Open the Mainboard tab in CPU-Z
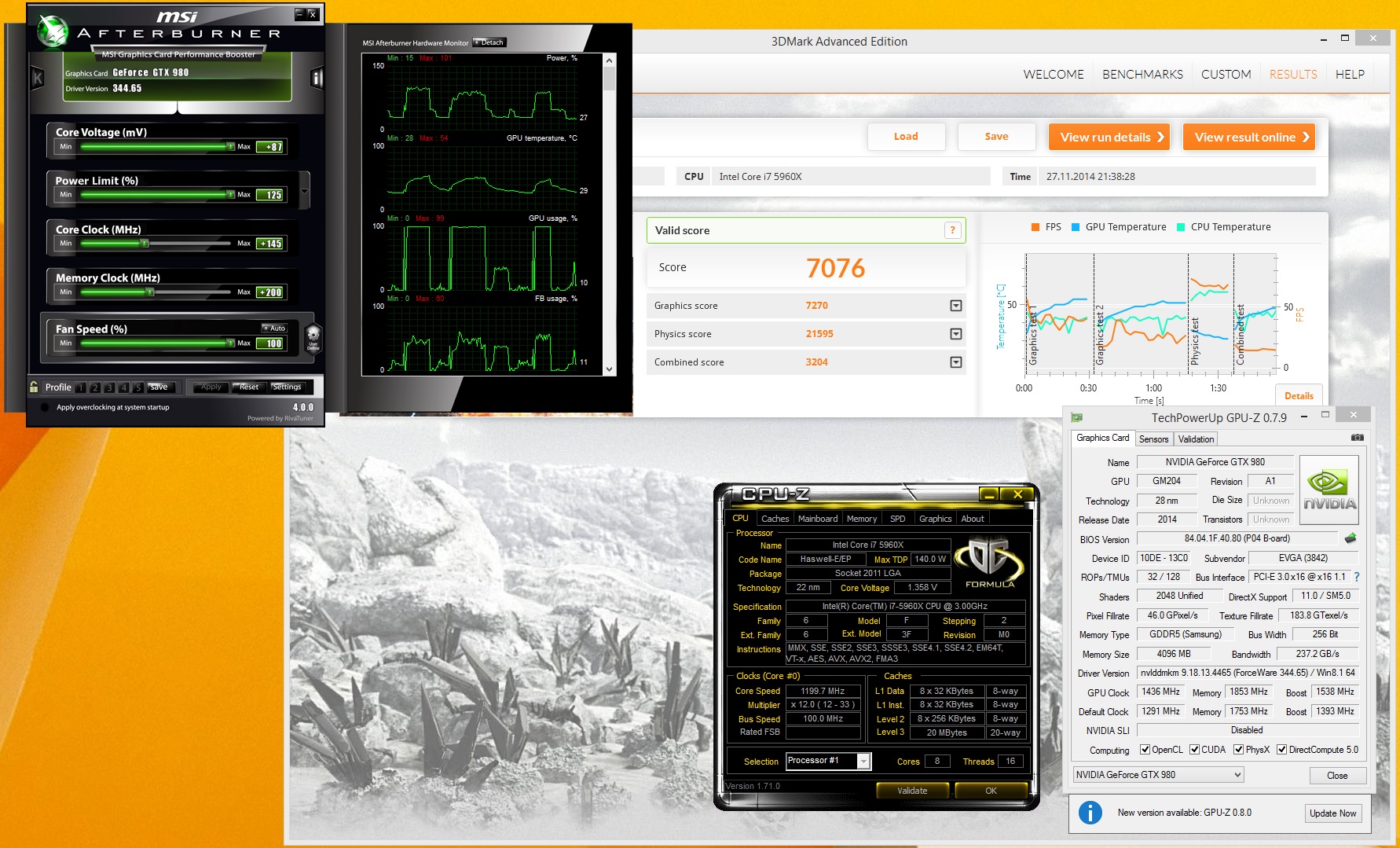This screenshot has width=1400, height=848. point(818,519)
